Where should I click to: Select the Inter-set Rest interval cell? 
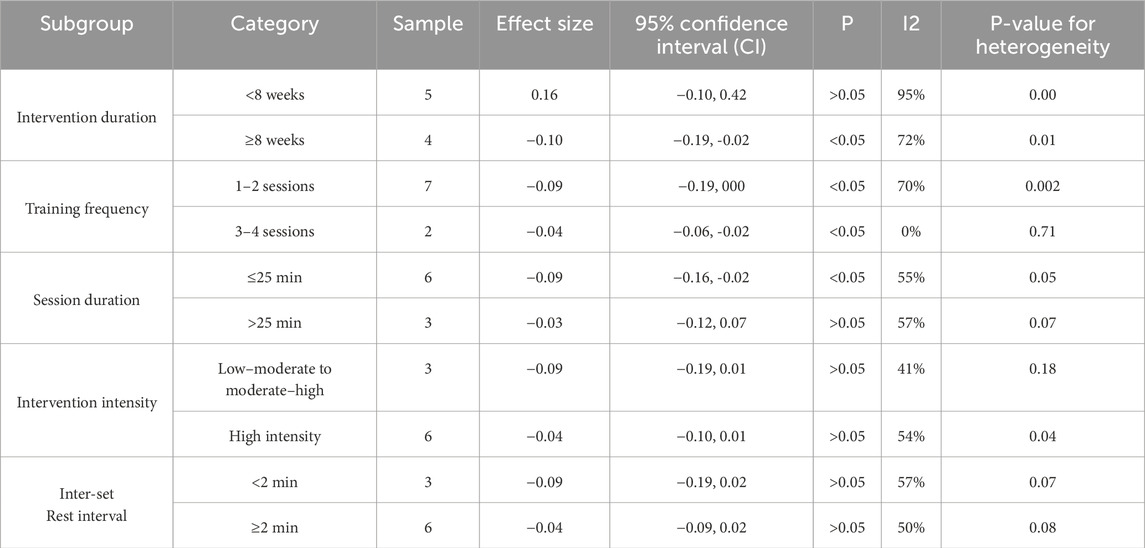click(x=87, y=505)
